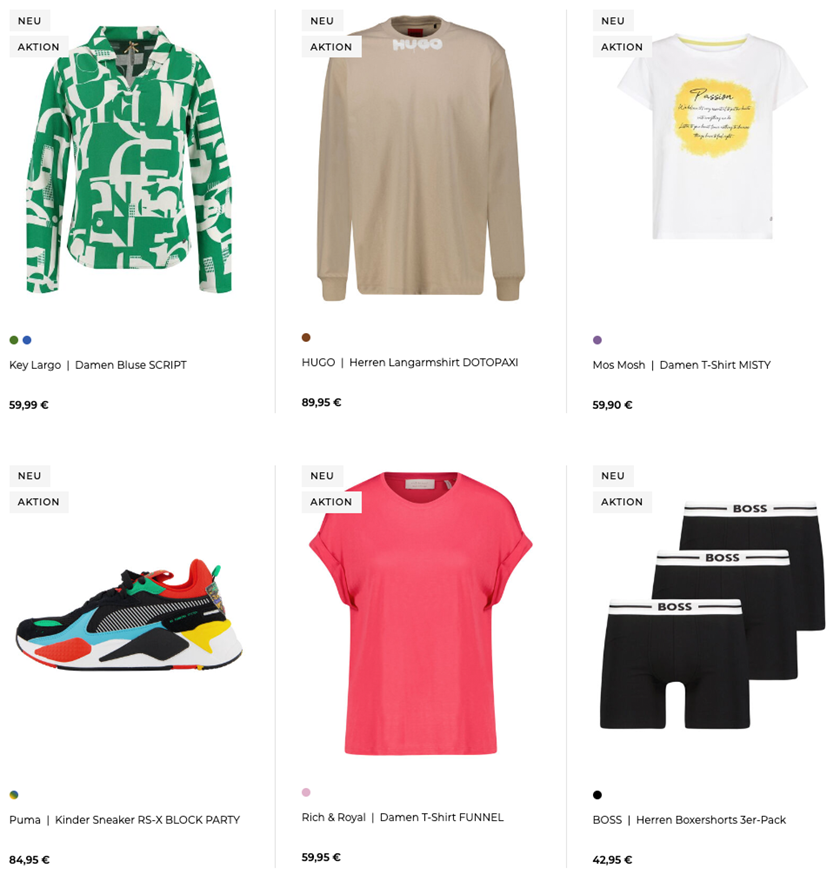Select the multicolor swatch for Puma sneaker
This screenshot has width=840, height=875.
tap(14, 795)
